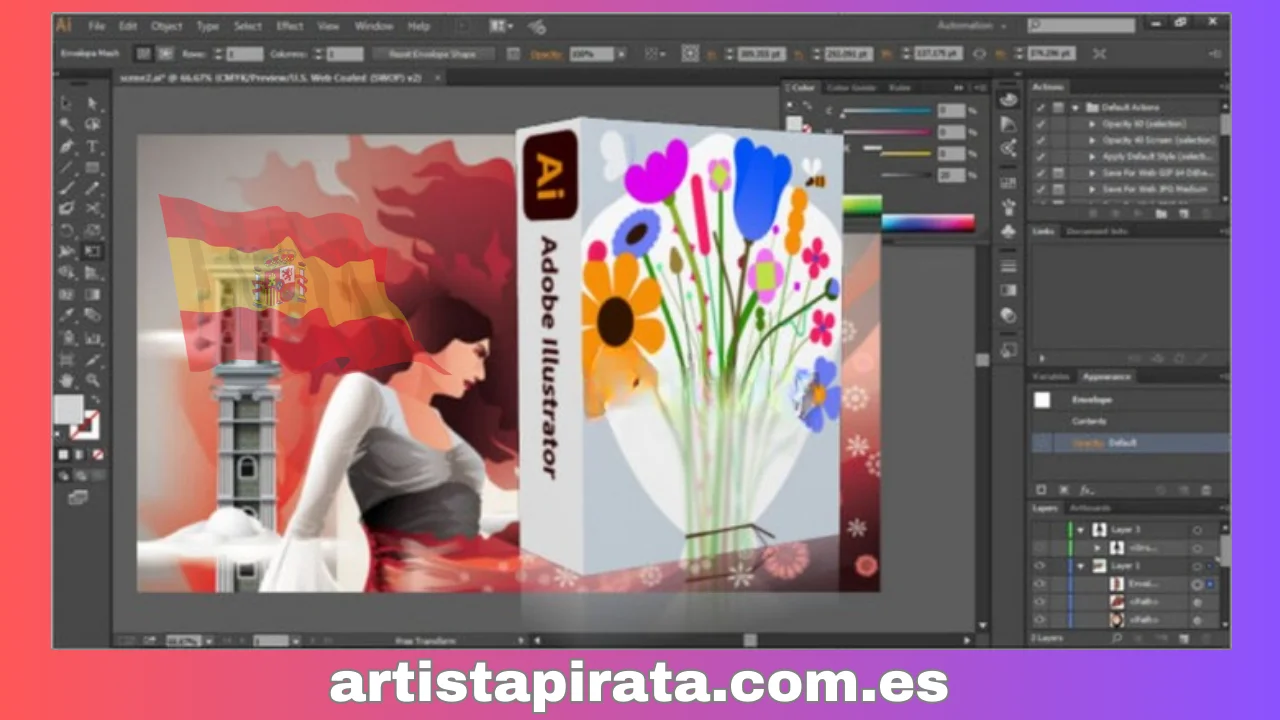Expand the Save For Web JPG Medium action
This screenshot has width=1280, height=720.
pyautogui.click(x=1092, y=189)
